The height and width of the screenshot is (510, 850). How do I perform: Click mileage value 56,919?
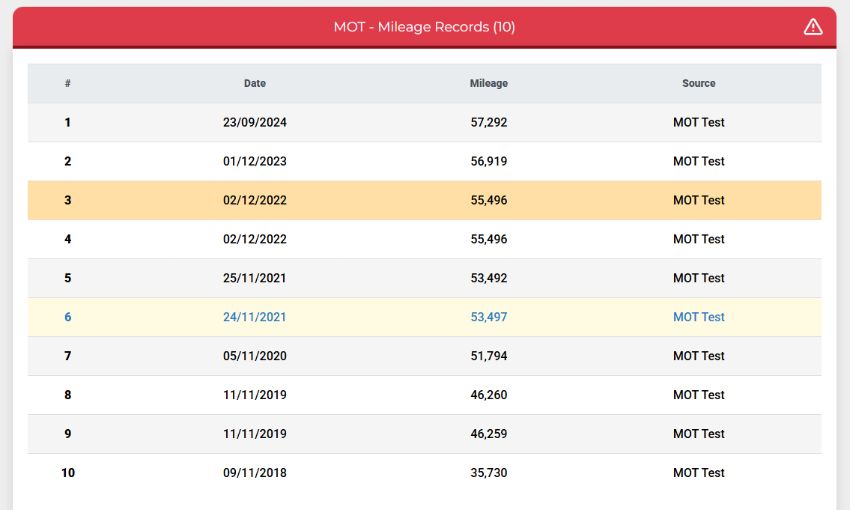pyautogui.click(x=489, y=162)
